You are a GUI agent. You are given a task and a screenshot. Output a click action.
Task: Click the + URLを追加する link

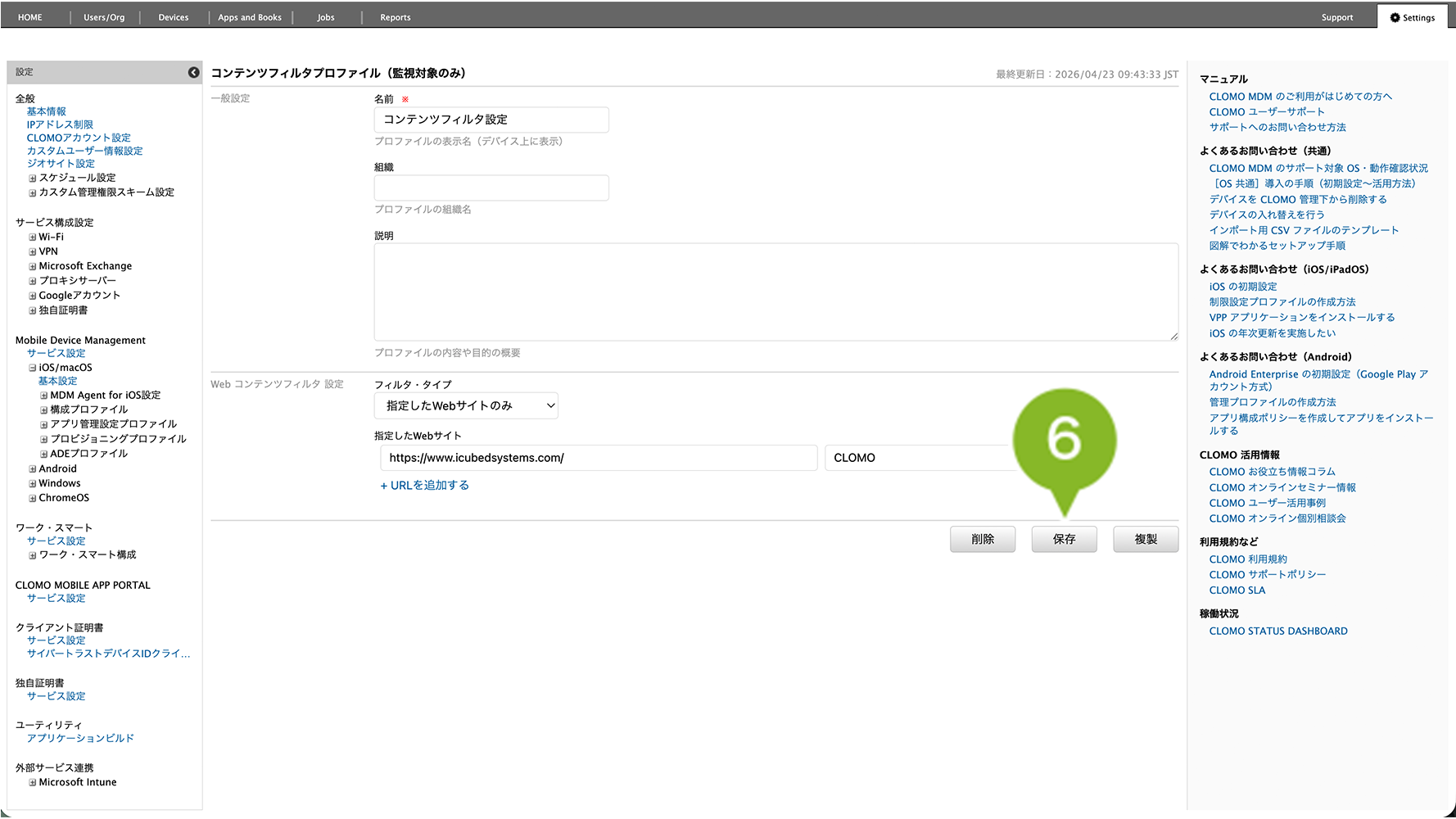[424, 486]
